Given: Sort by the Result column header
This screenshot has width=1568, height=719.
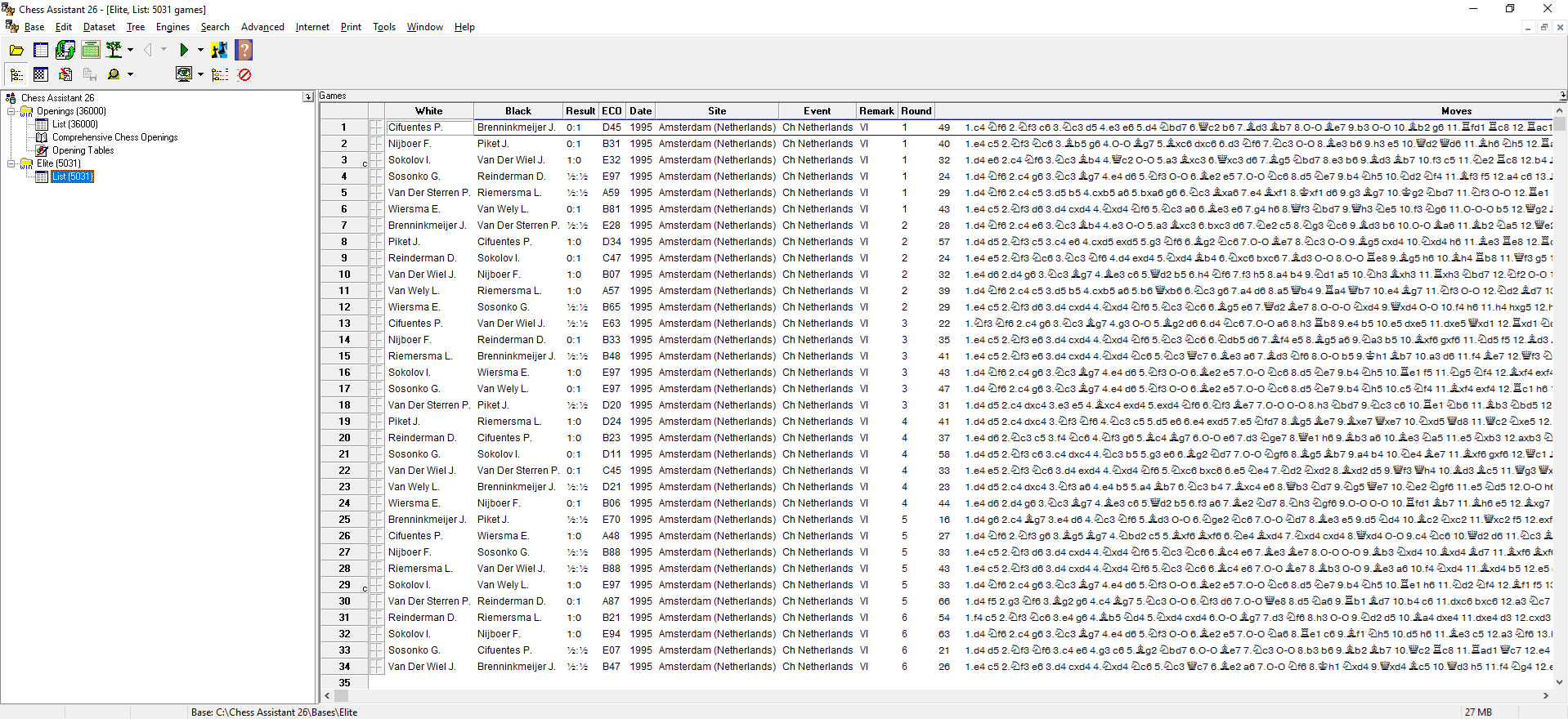Looking at the screenshot, I should click(x=580, y=111).
